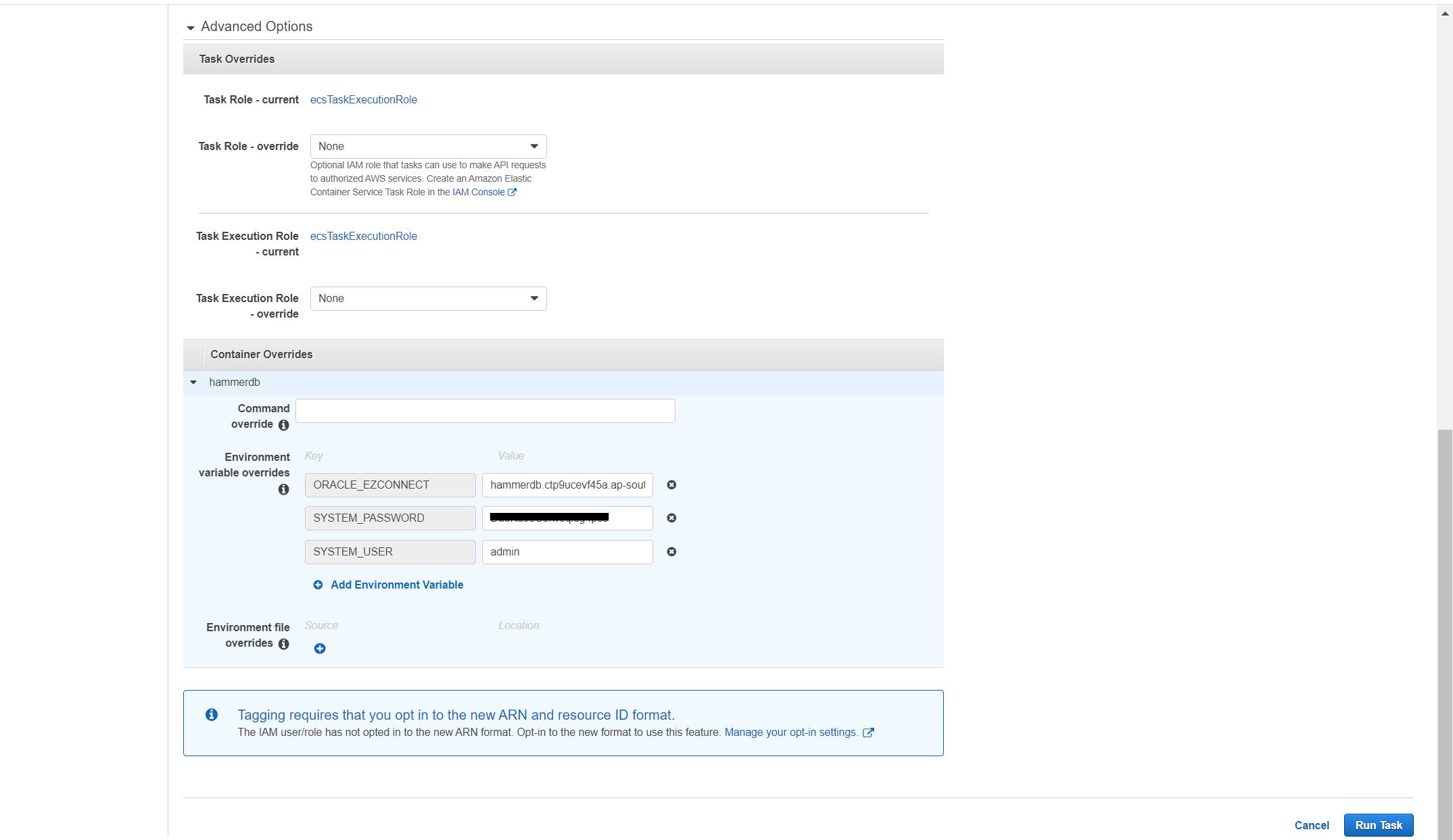Open Task Execution Role override dropdown

(428, 299)
